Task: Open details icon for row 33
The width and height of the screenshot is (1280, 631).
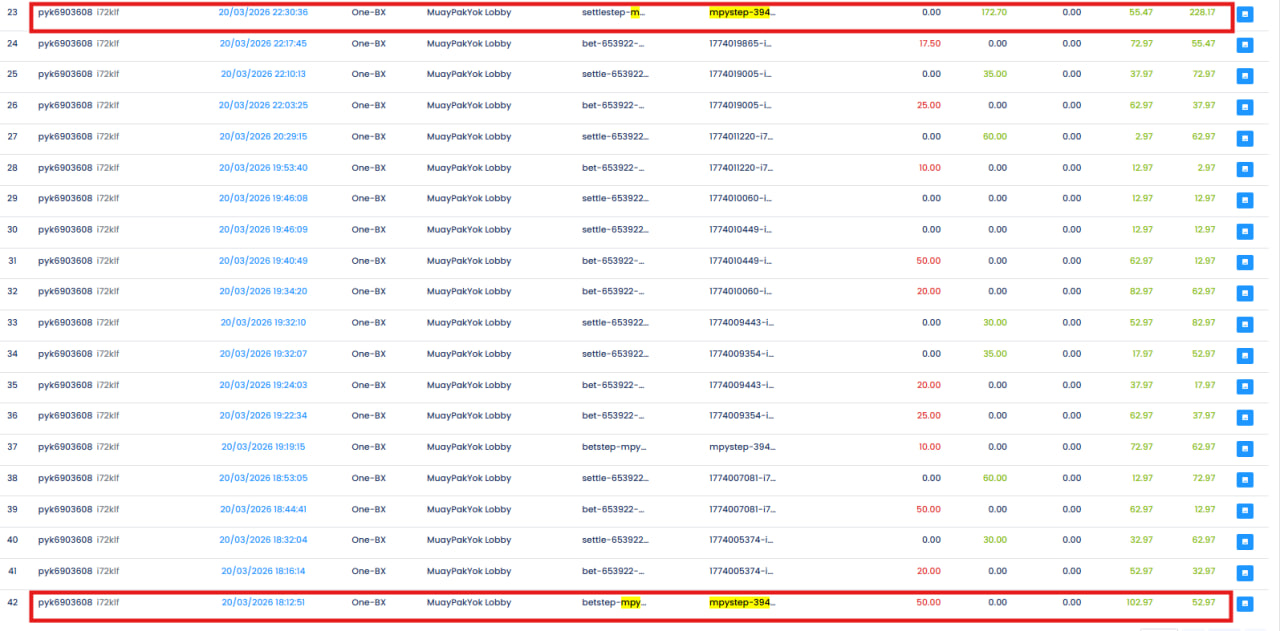Action: 1244,325
